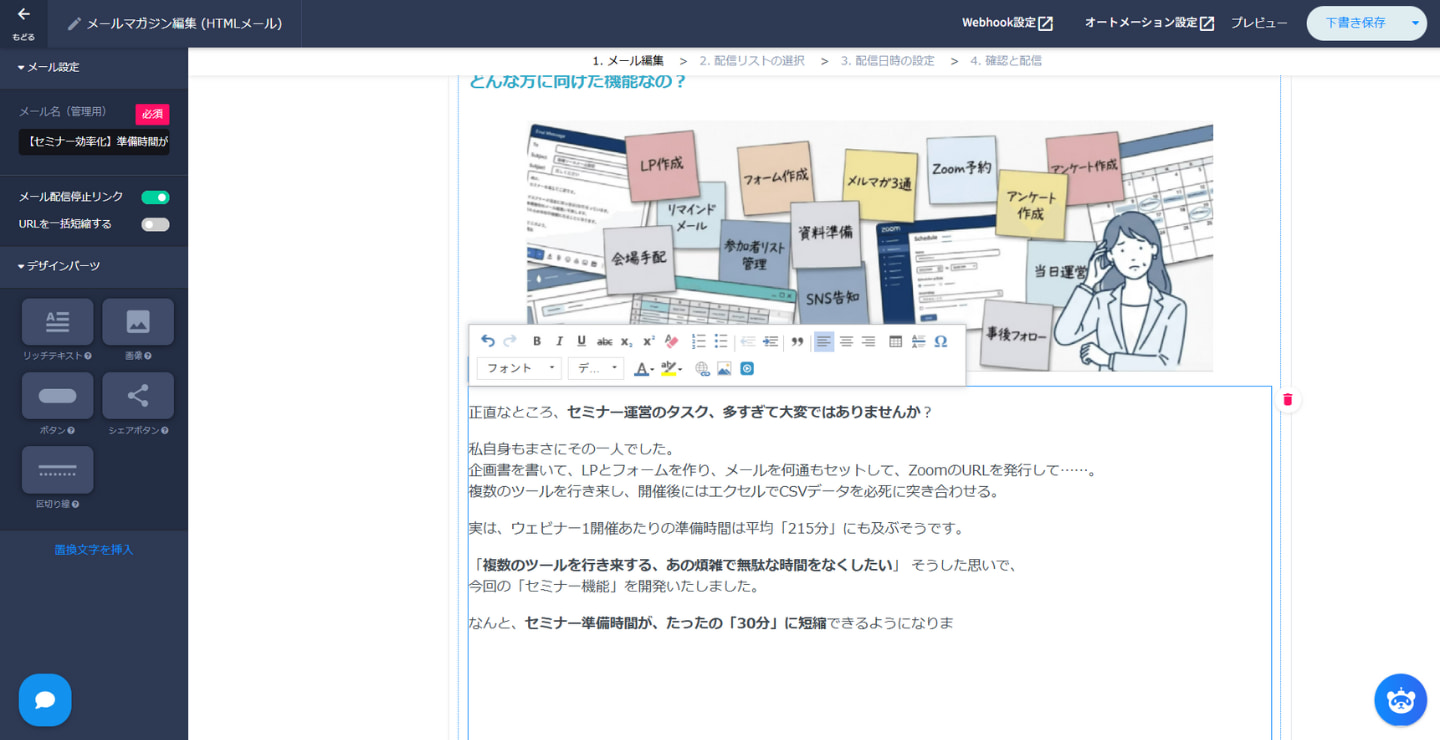Enable メール配信停止リンク toggle
Screen dimensions: 1440x740
[x=155, y=196]
